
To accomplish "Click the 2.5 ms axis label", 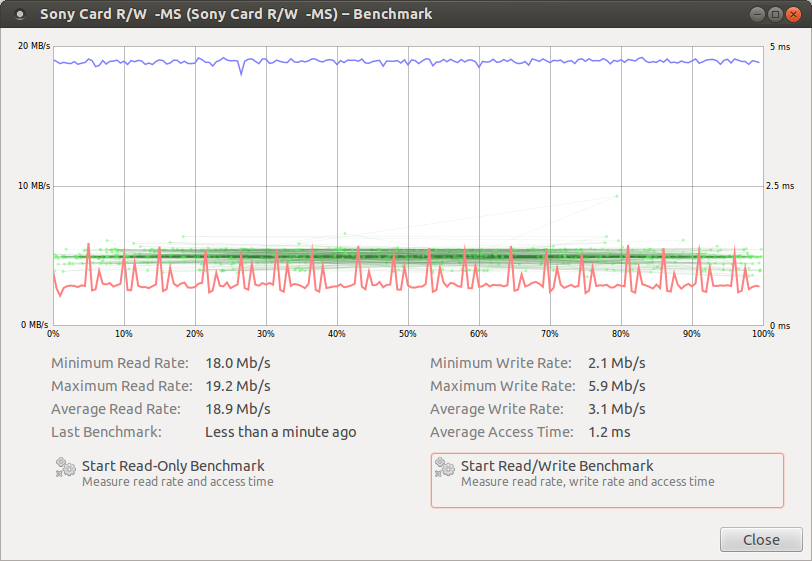I will point(782,186).
